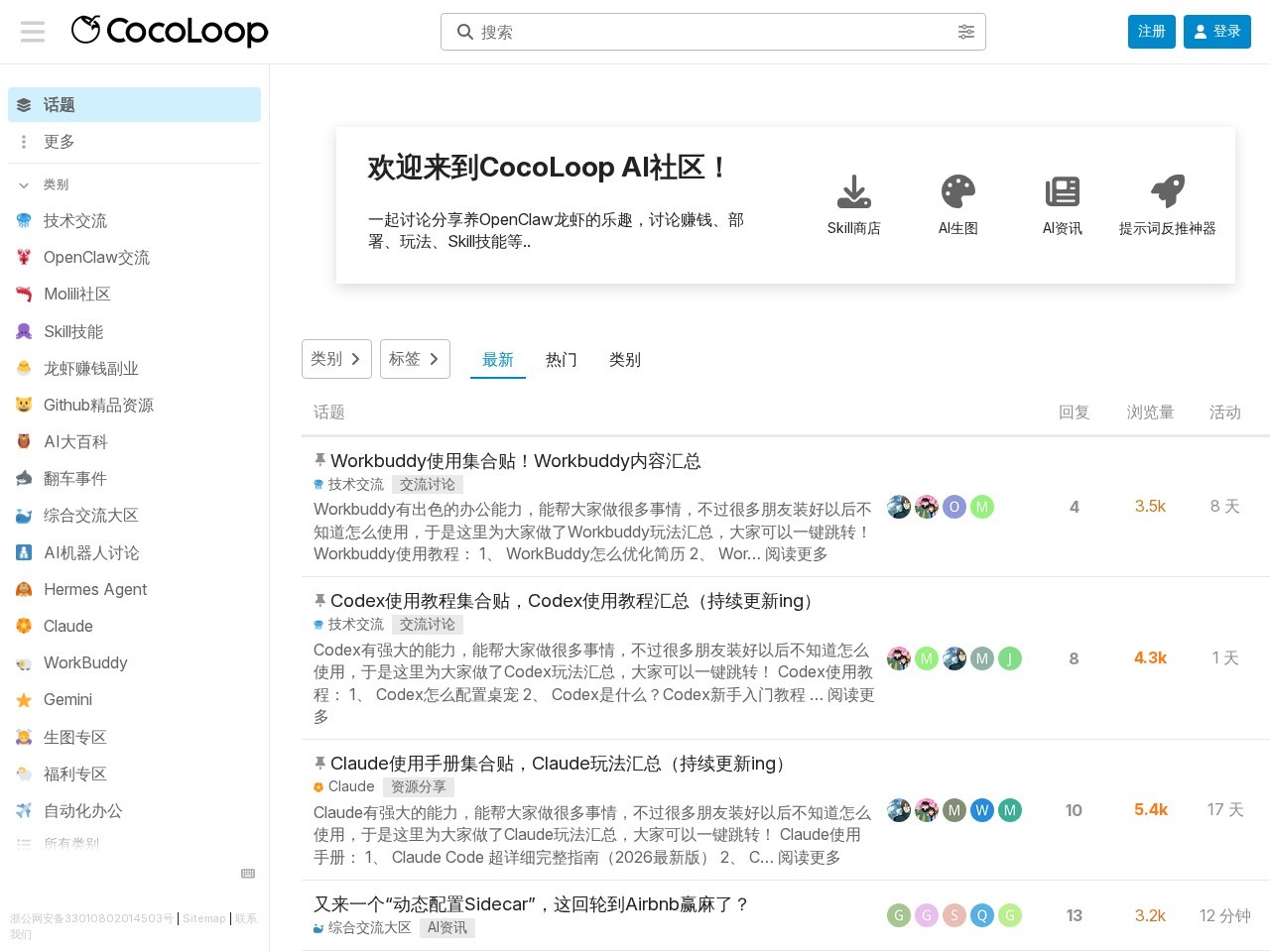This screenshot has height=952, width=1270.
Task: Select 龙虾赚钱副业 in sidebar
Action: 134,369
